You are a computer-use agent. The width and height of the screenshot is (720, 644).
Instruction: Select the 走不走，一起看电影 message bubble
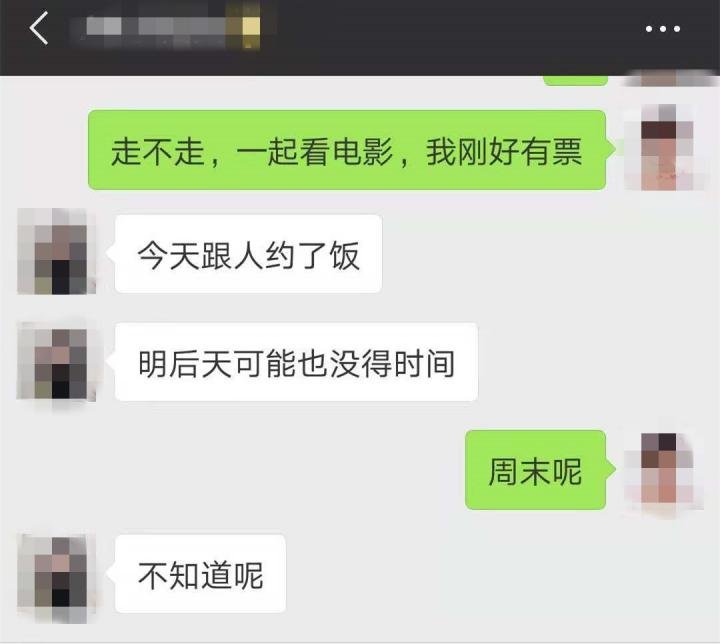point(347,150)
